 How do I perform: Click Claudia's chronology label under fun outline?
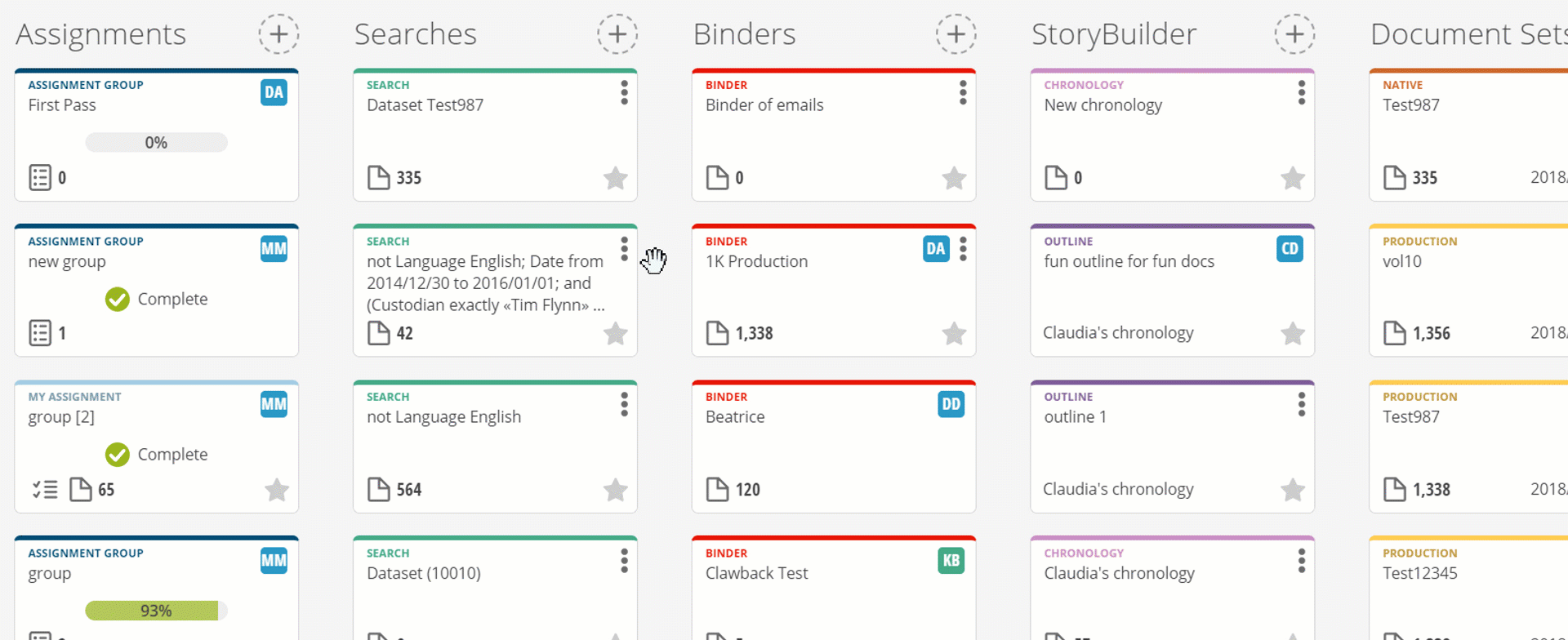pos(1118,332)
